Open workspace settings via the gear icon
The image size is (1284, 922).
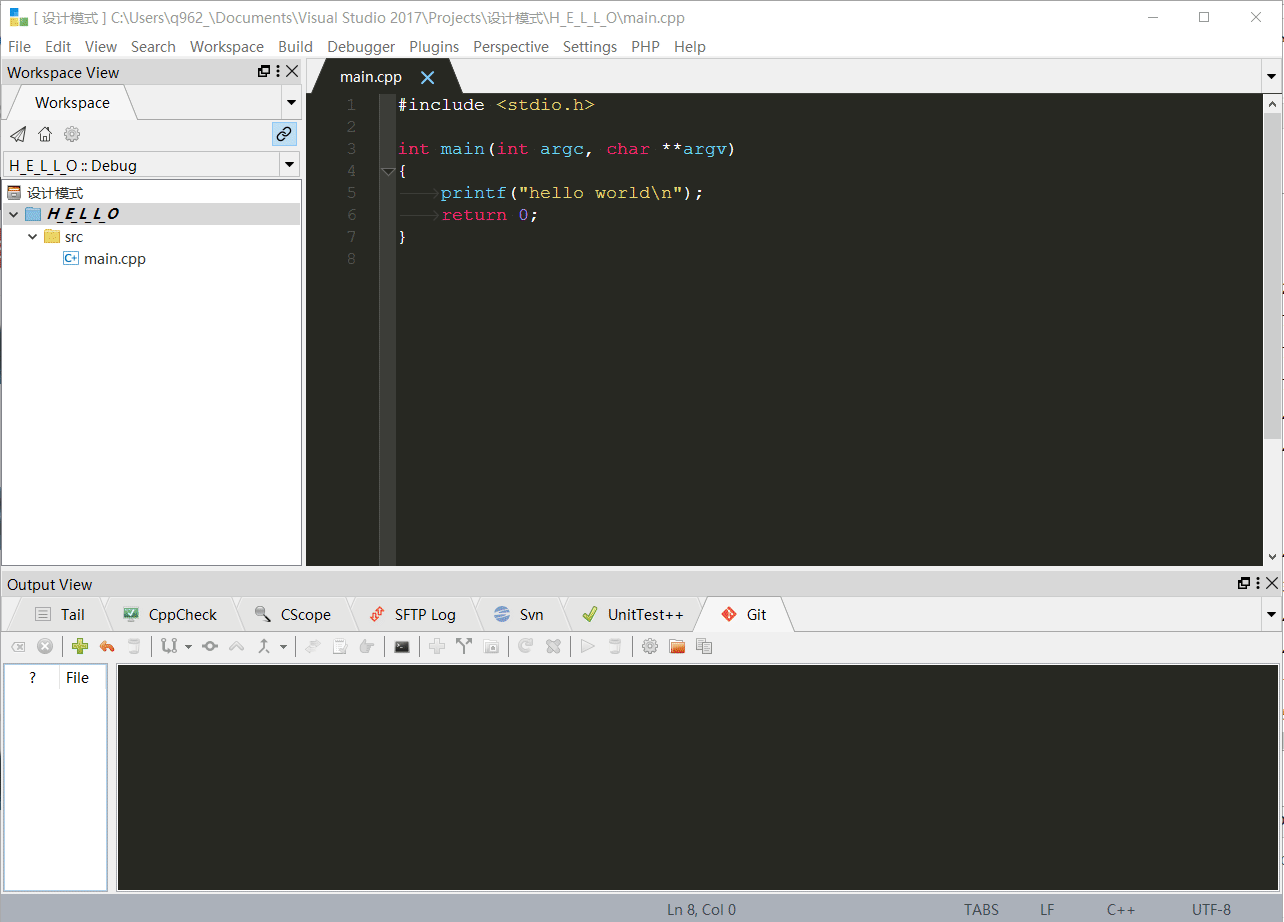[71, 133]
